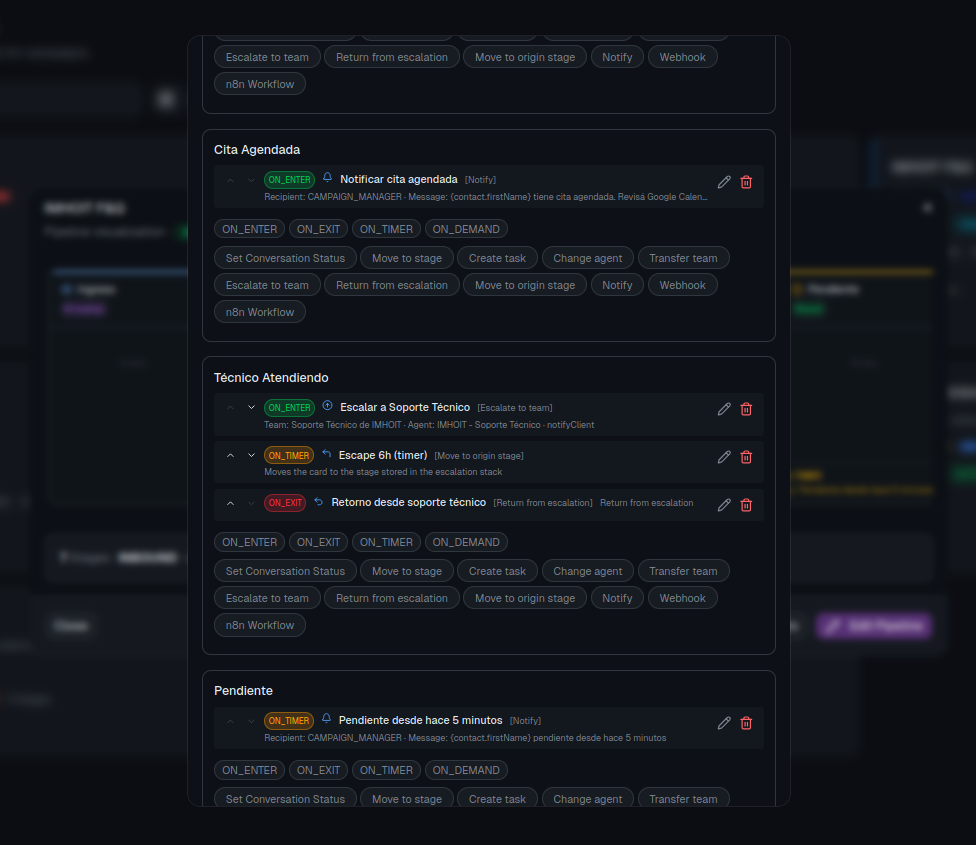Viewport: 976px width, 845px height.
Task: Click the up chevron on Escalar a Soporte Técnico
Action: point(230,408)
